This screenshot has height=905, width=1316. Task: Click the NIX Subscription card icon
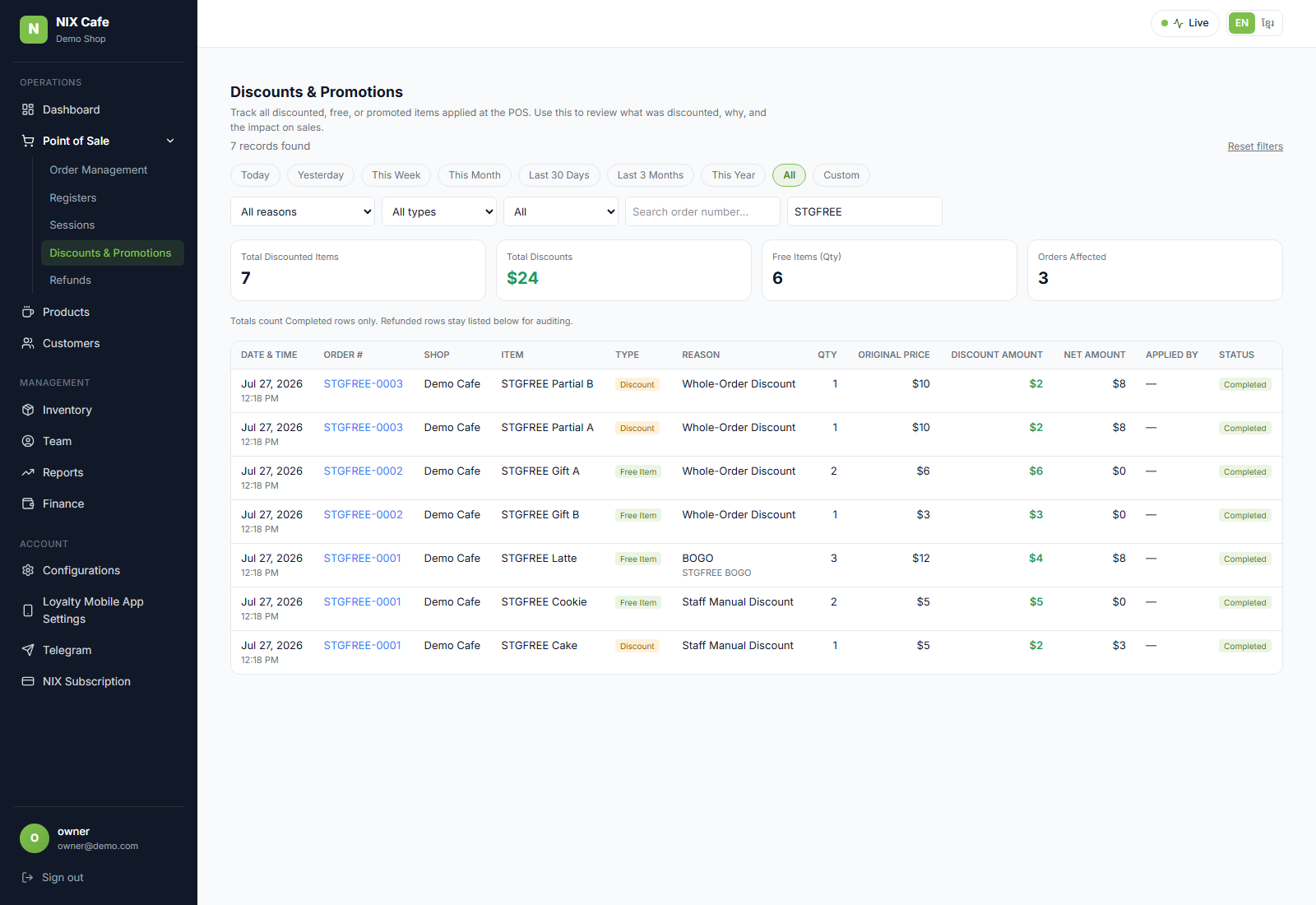(x=28, y=681)
